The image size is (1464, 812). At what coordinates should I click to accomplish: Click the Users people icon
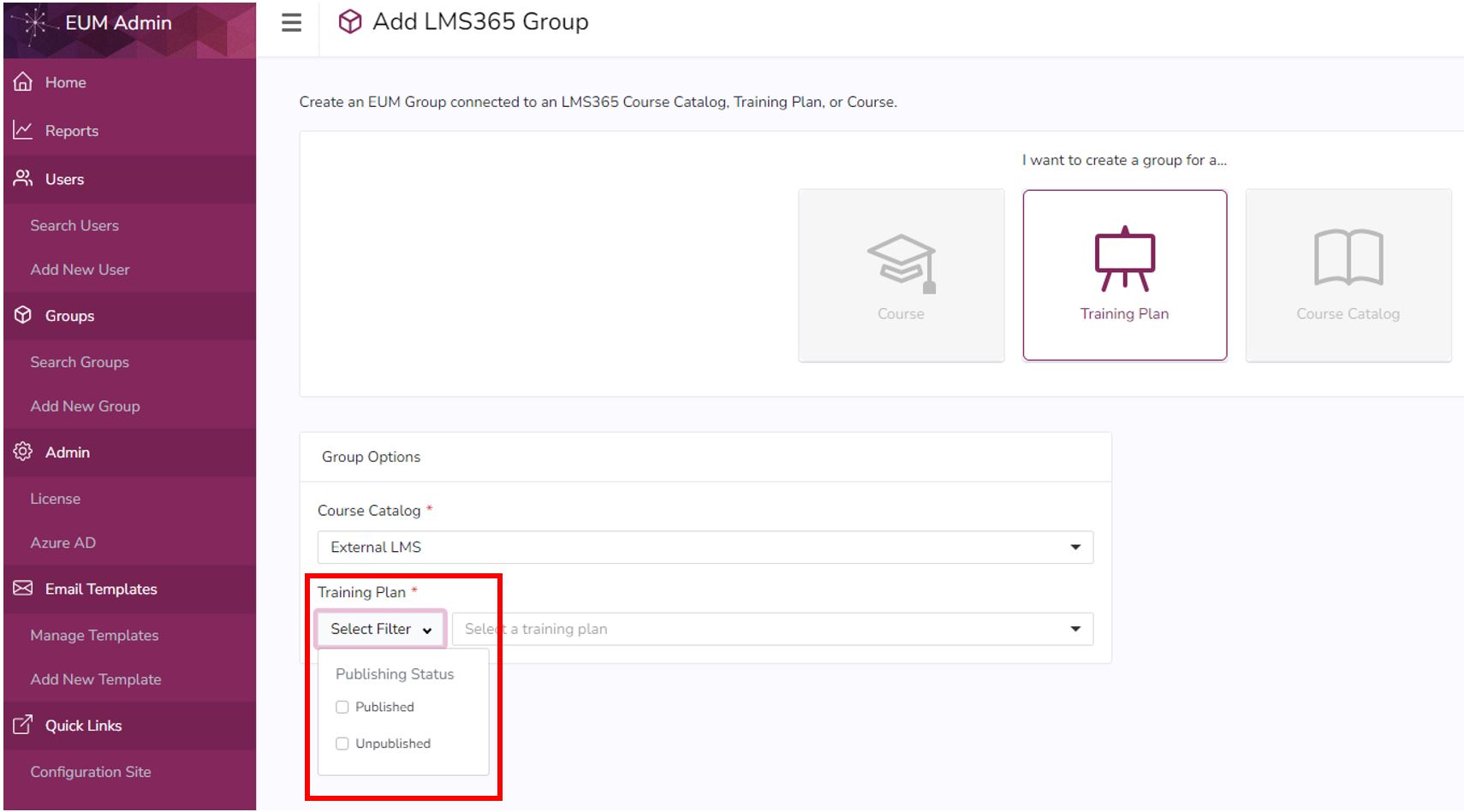23,179
